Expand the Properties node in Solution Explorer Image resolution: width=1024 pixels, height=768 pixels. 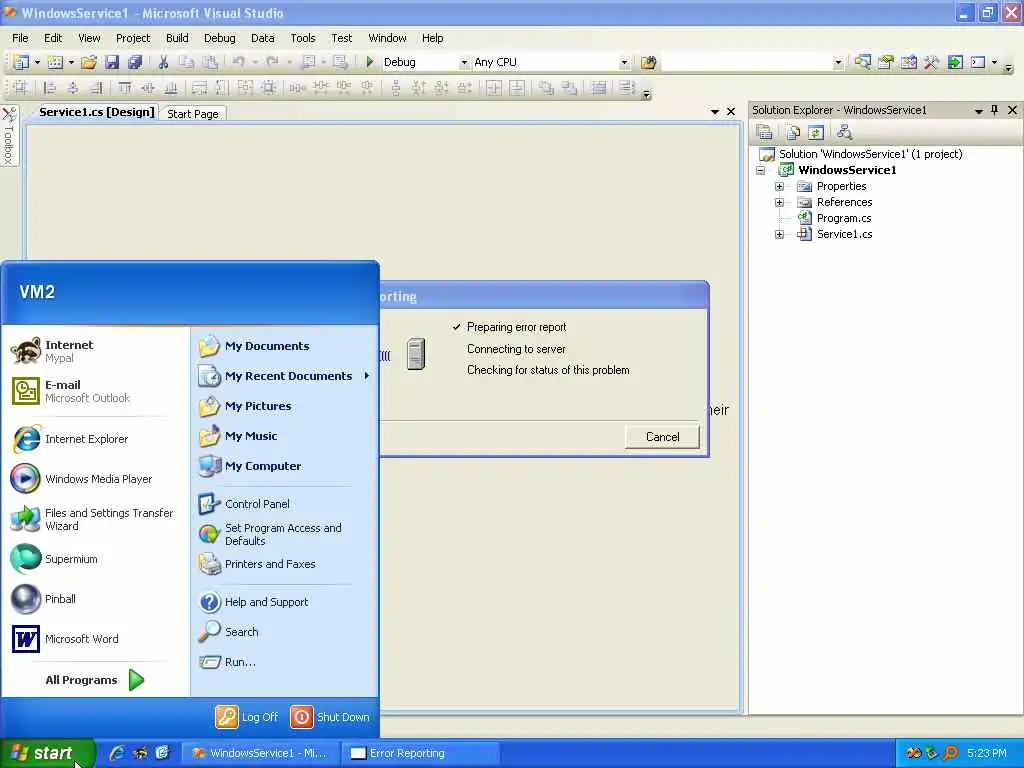pos(779,186)
